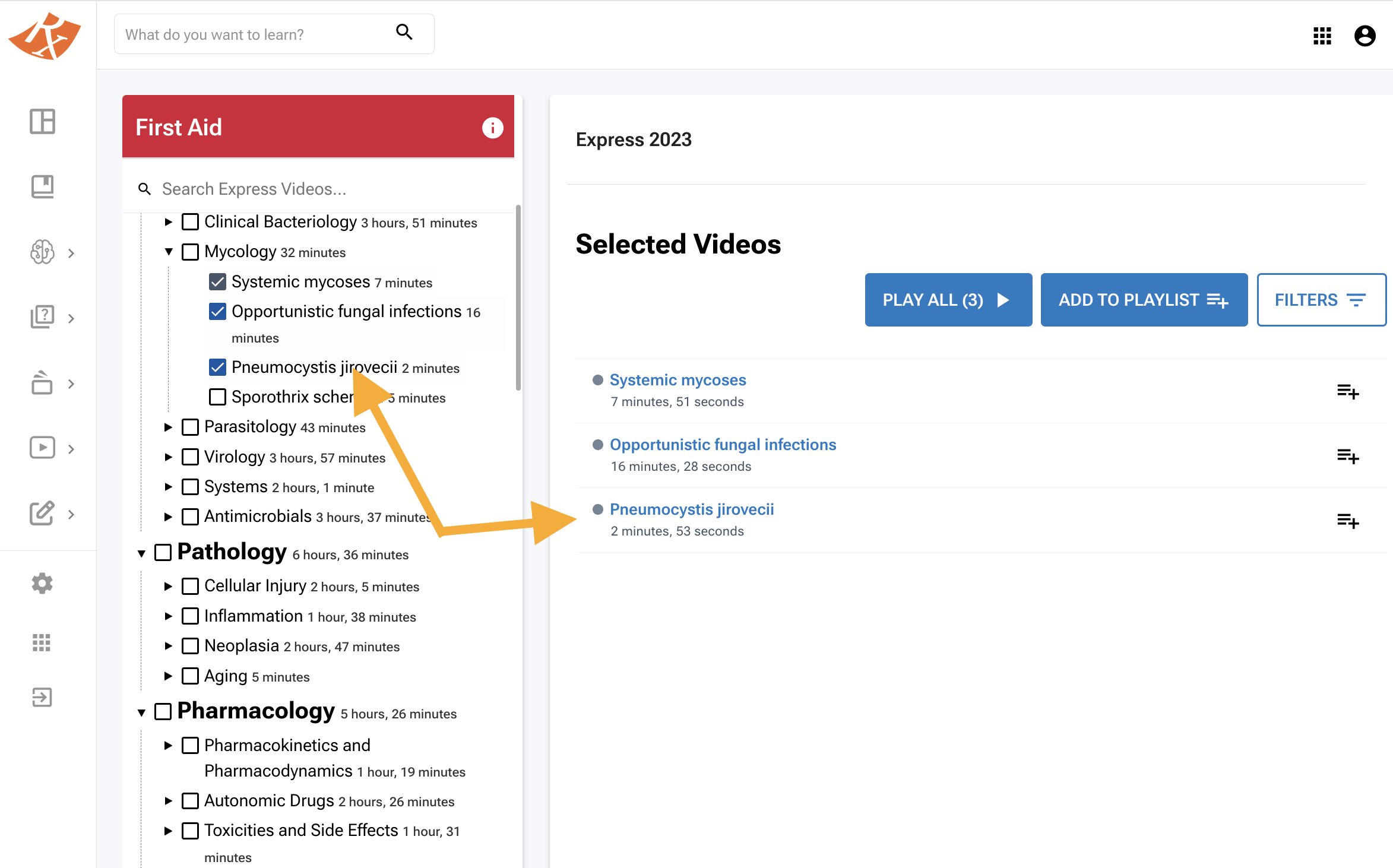Expand the Parasitology node

[169, 427]
